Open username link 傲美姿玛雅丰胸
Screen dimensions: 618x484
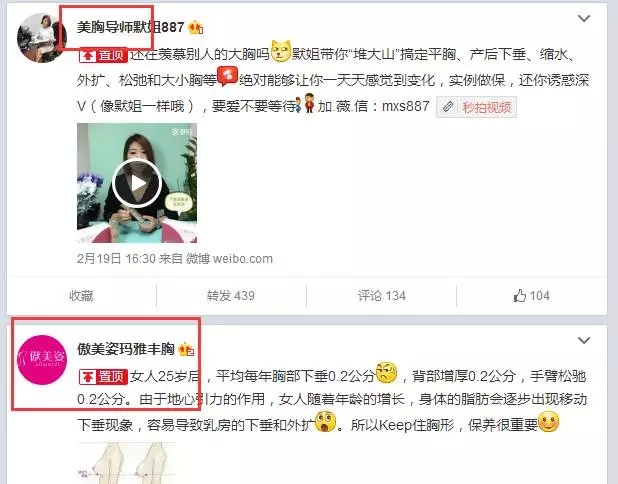tap(126, 349)
